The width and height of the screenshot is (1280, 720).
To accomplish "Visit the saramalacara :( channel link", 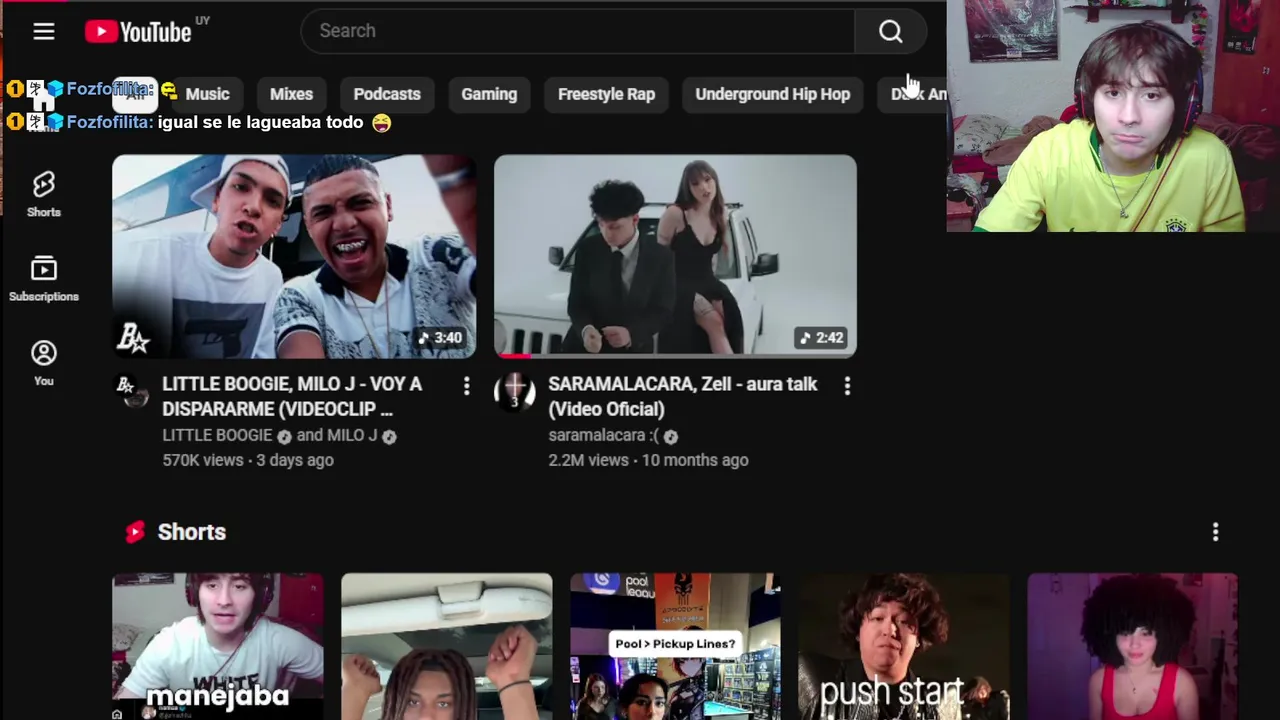I will pos(603,435).
